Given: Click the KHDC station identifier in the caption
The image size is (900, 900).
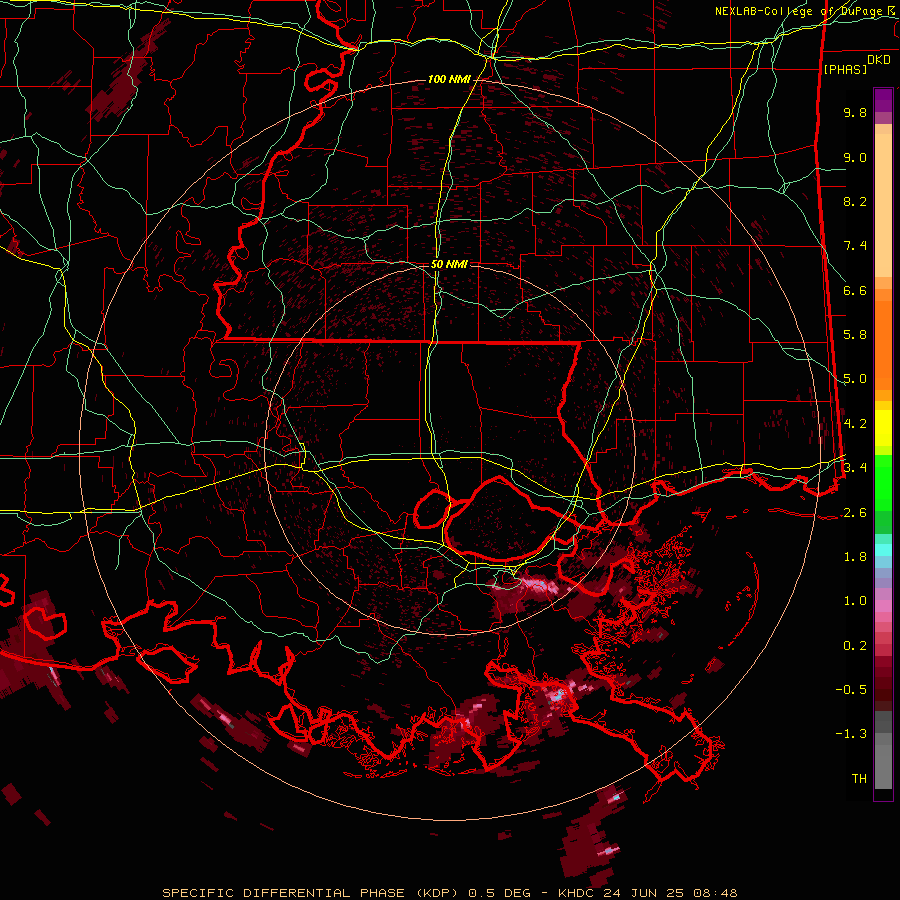Looking at the screenshot, I should pos(575,893).
